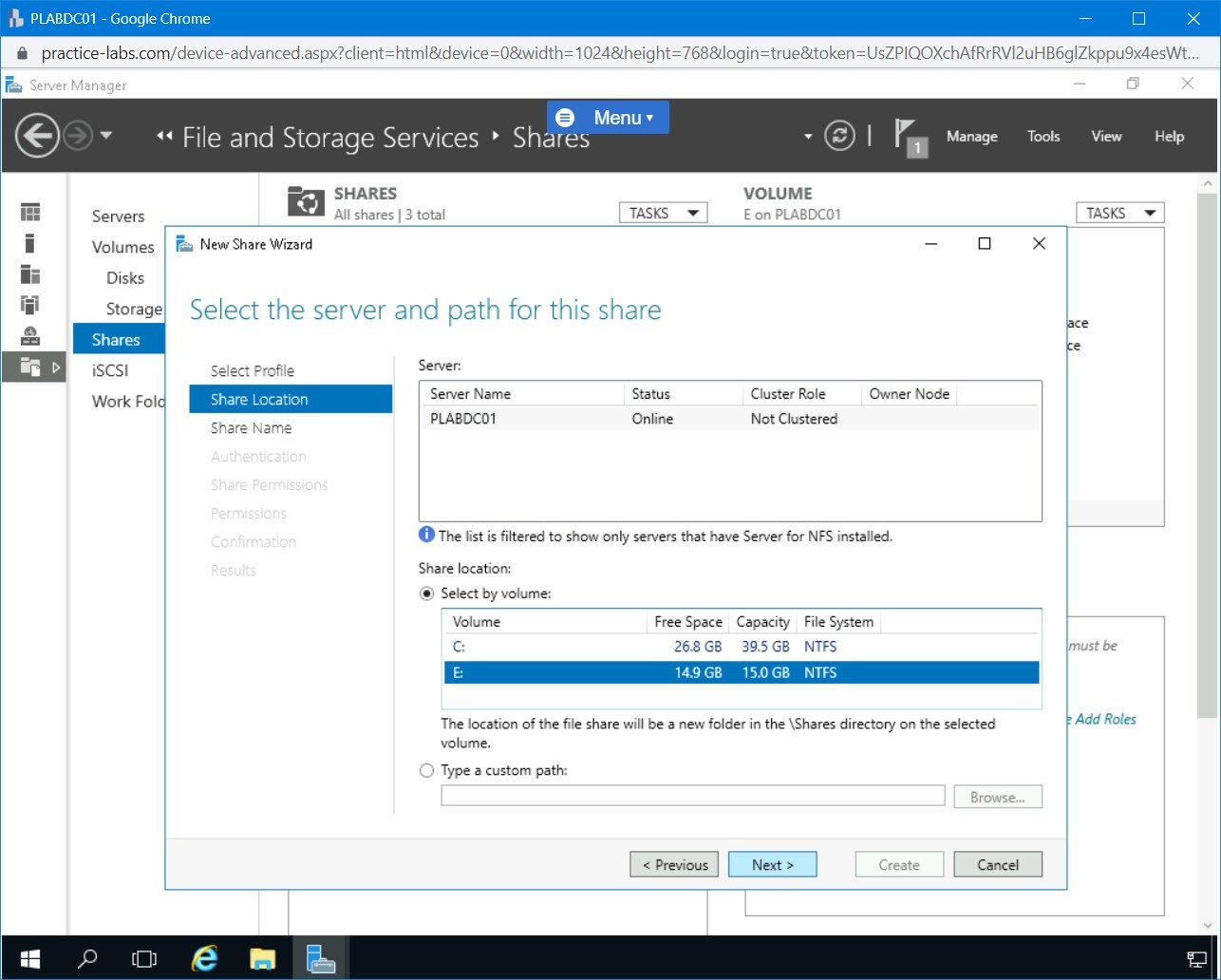The height and width of the screenshot is (980, 1221).
Task: Go to Volumes in navigation pane
Action: click(122, 247)
